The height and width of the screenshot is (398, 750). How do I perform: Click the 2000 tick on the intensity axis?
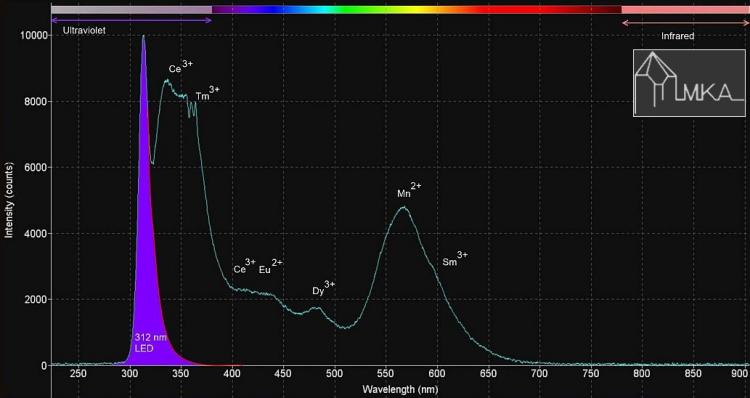tap(36, 299)
